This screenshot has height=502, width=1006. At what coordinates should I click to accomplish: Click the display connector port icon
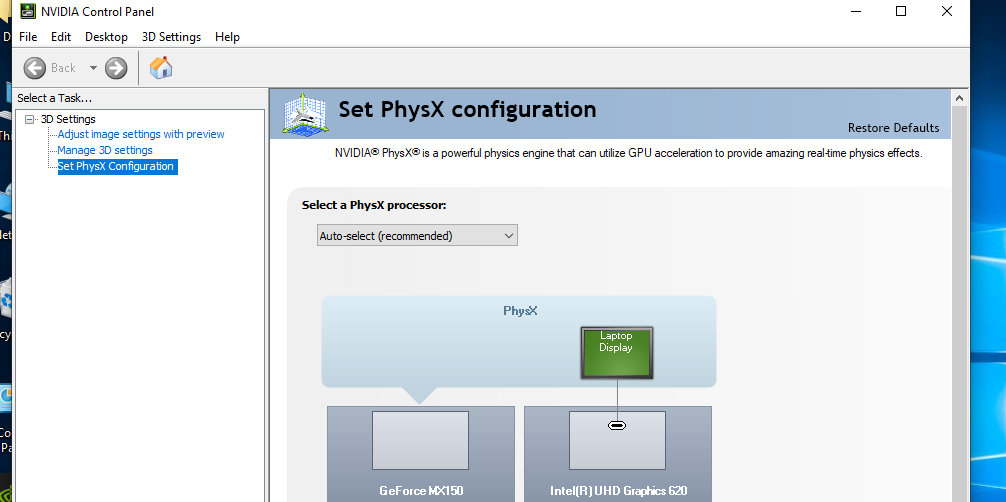617,425
